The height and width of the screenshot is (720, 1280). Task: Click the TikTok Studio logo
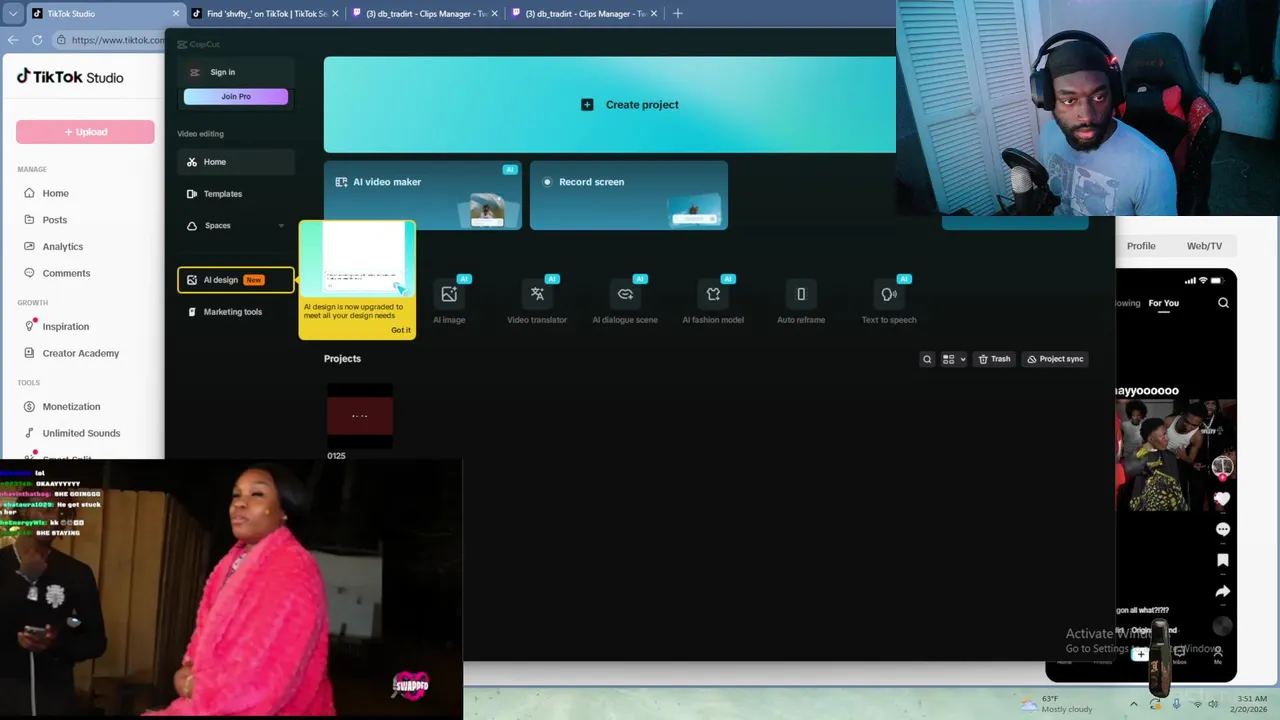[x=70, y=77]
